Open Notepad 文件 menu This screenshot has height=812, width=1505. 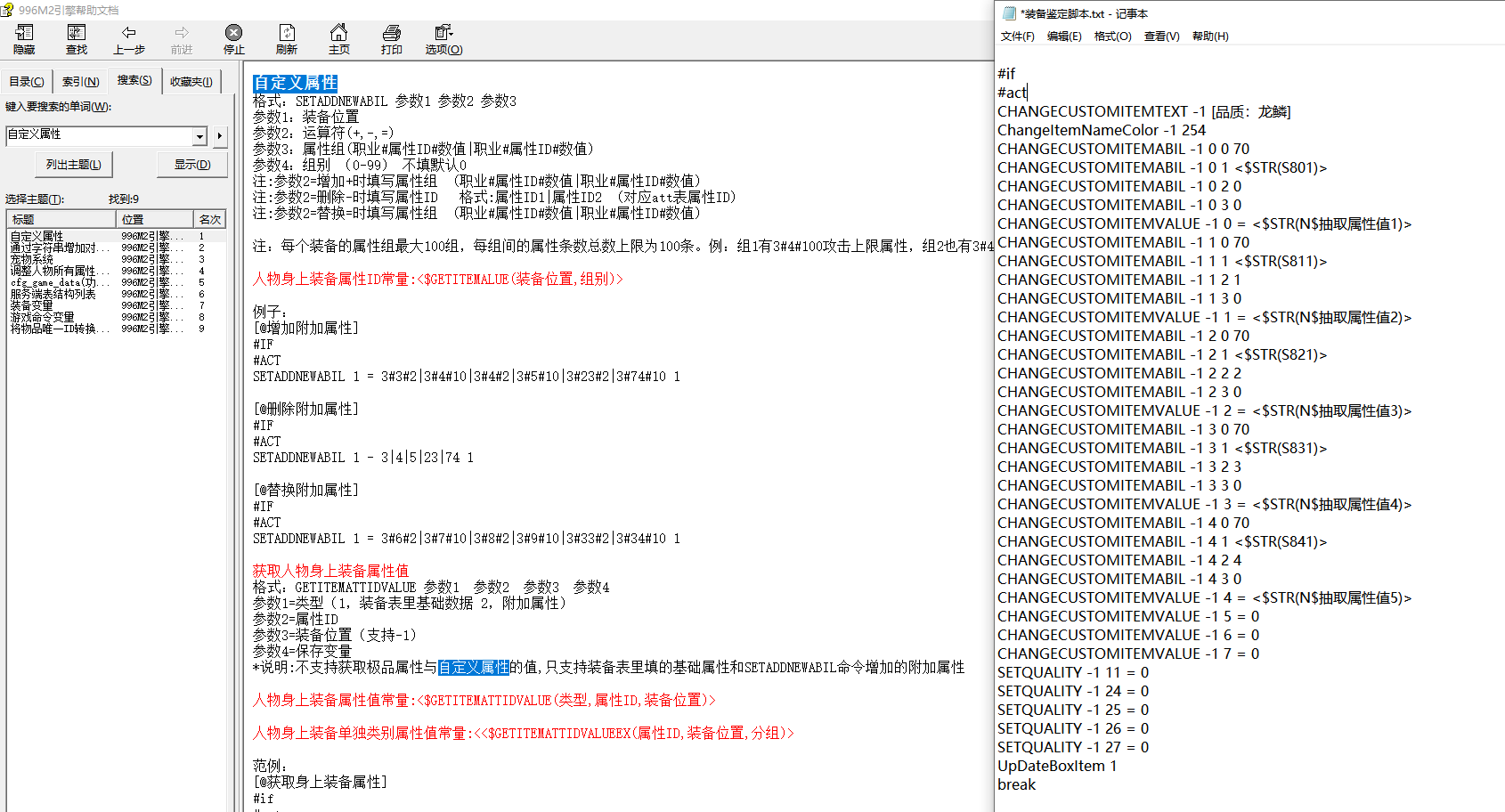(x=1018, y=37)
